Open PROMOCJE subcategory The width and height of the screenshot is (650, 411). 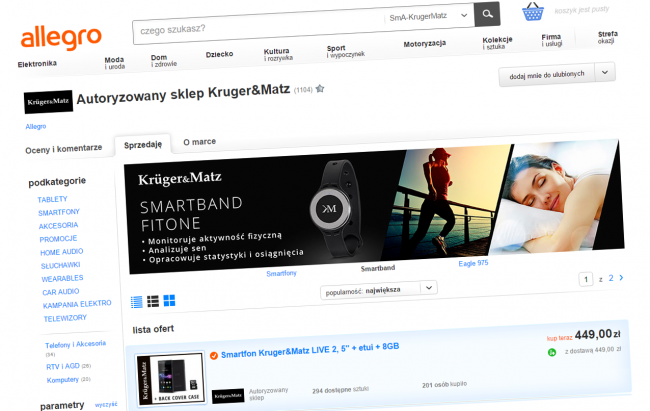click(x=58, y=239)
